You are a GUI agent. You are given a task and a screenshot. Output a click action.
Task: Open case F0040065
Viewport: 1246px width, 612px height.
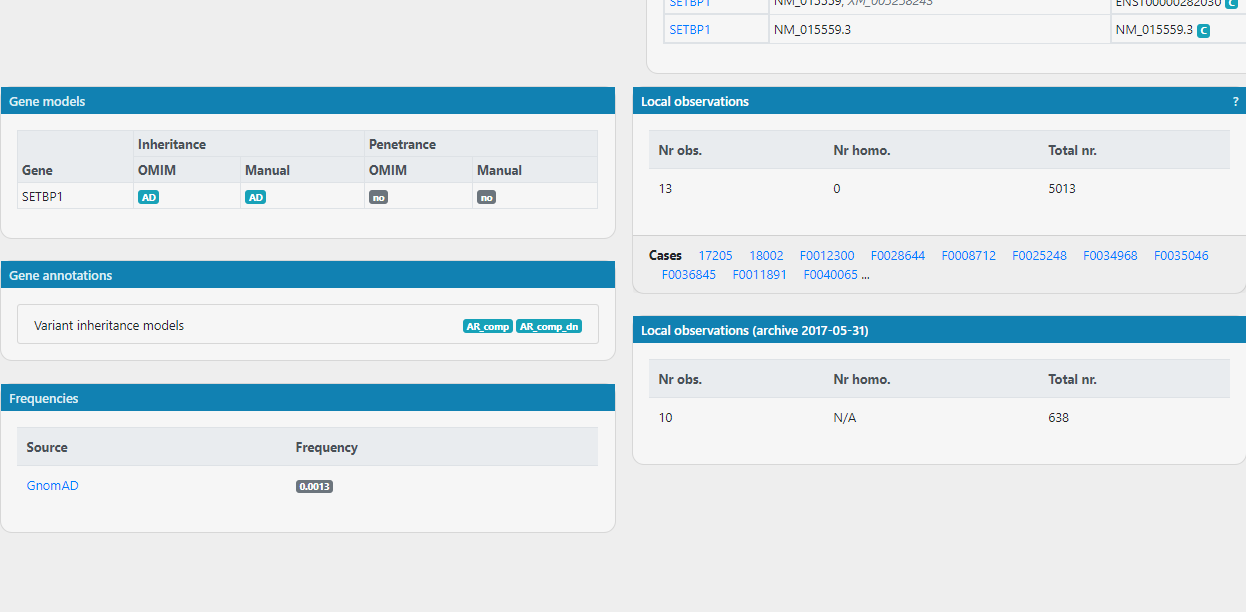coord(830,274)
